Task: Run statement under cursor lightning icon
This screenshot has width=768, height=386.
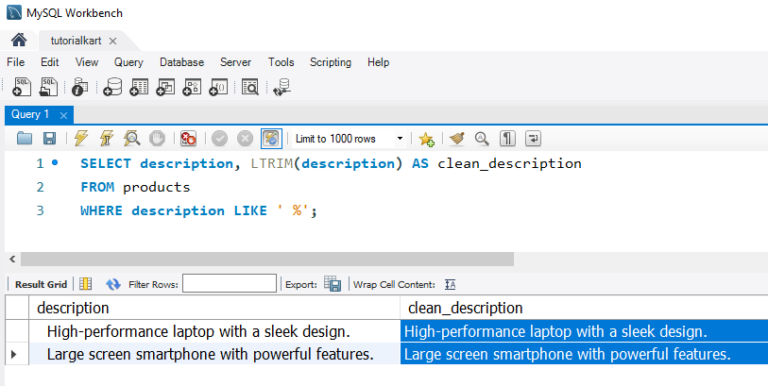Action: tap(106, 139)
